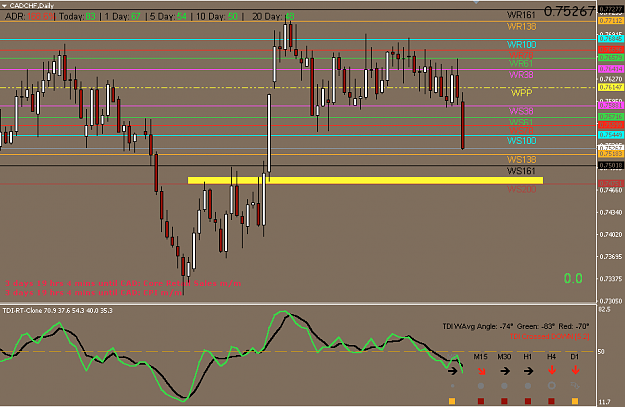
Task: Click the TDI WAvg Angle readout
Action: click(515, 326)
